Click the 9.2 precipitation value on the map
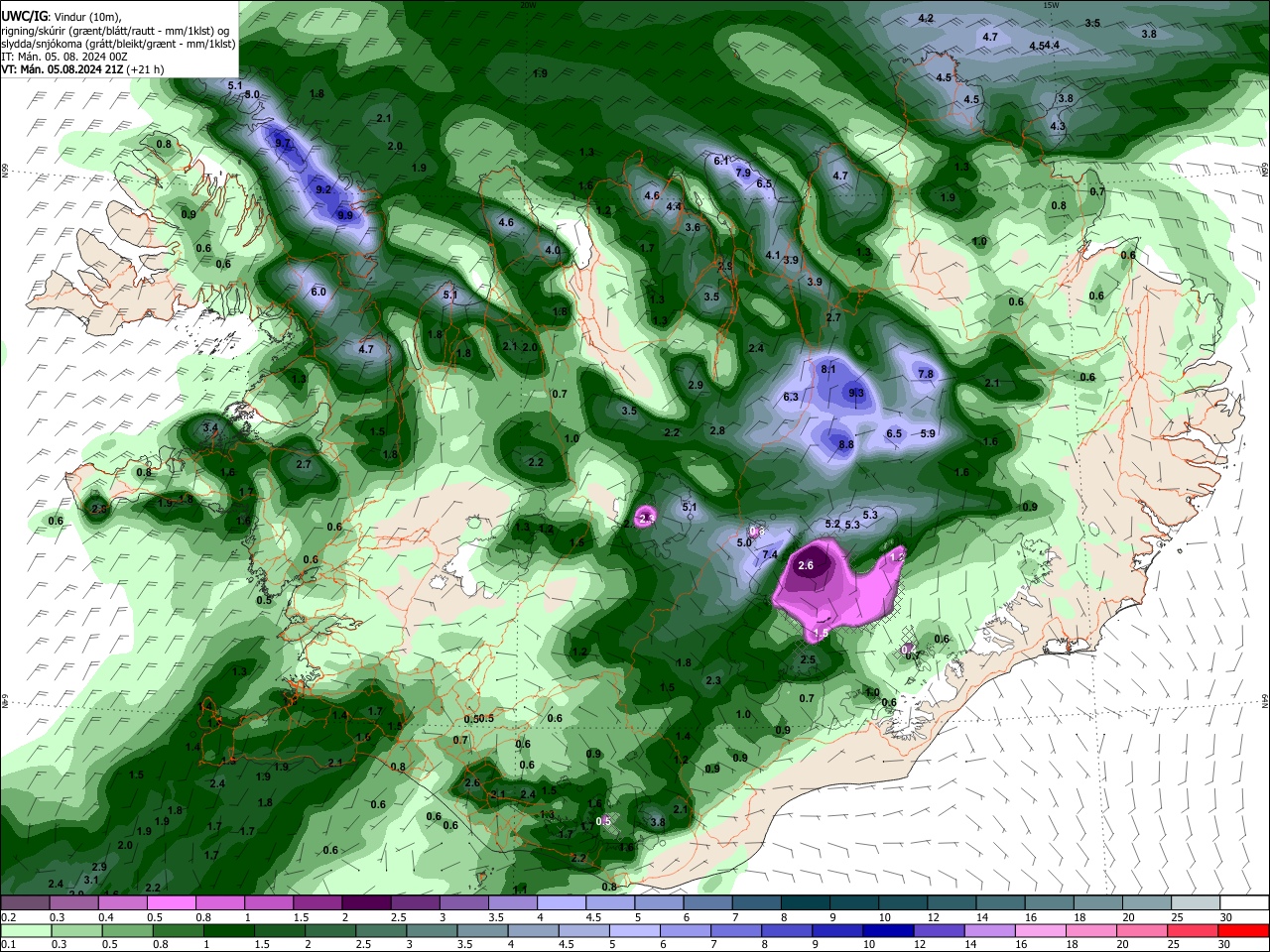Image resolution: width=1270 pixels, height=952 pixels. point(323,189)
